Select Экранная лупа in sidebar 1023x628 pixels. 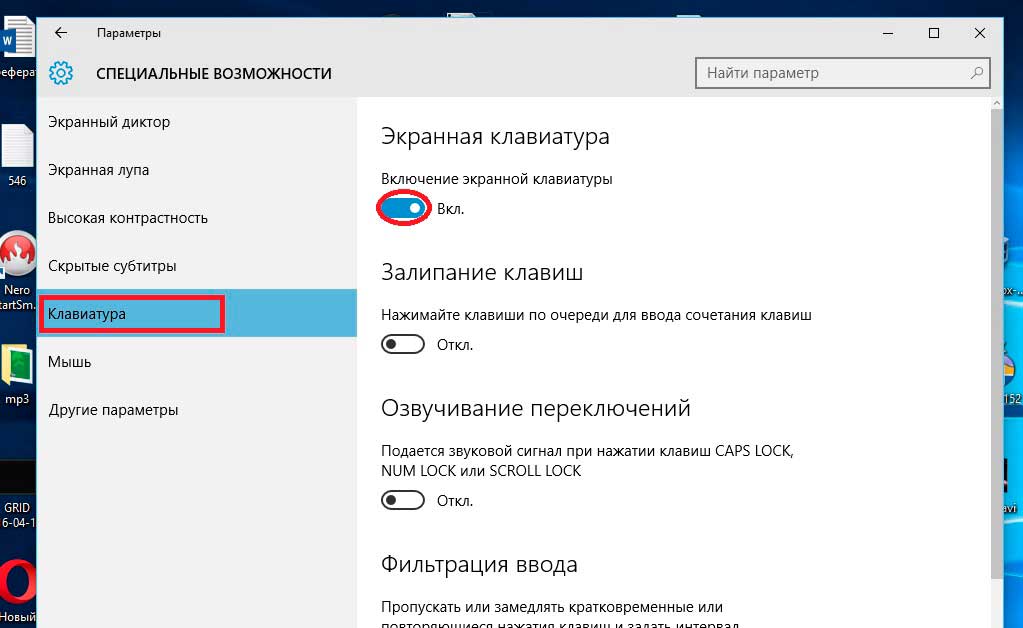click(x=99, y=170)
